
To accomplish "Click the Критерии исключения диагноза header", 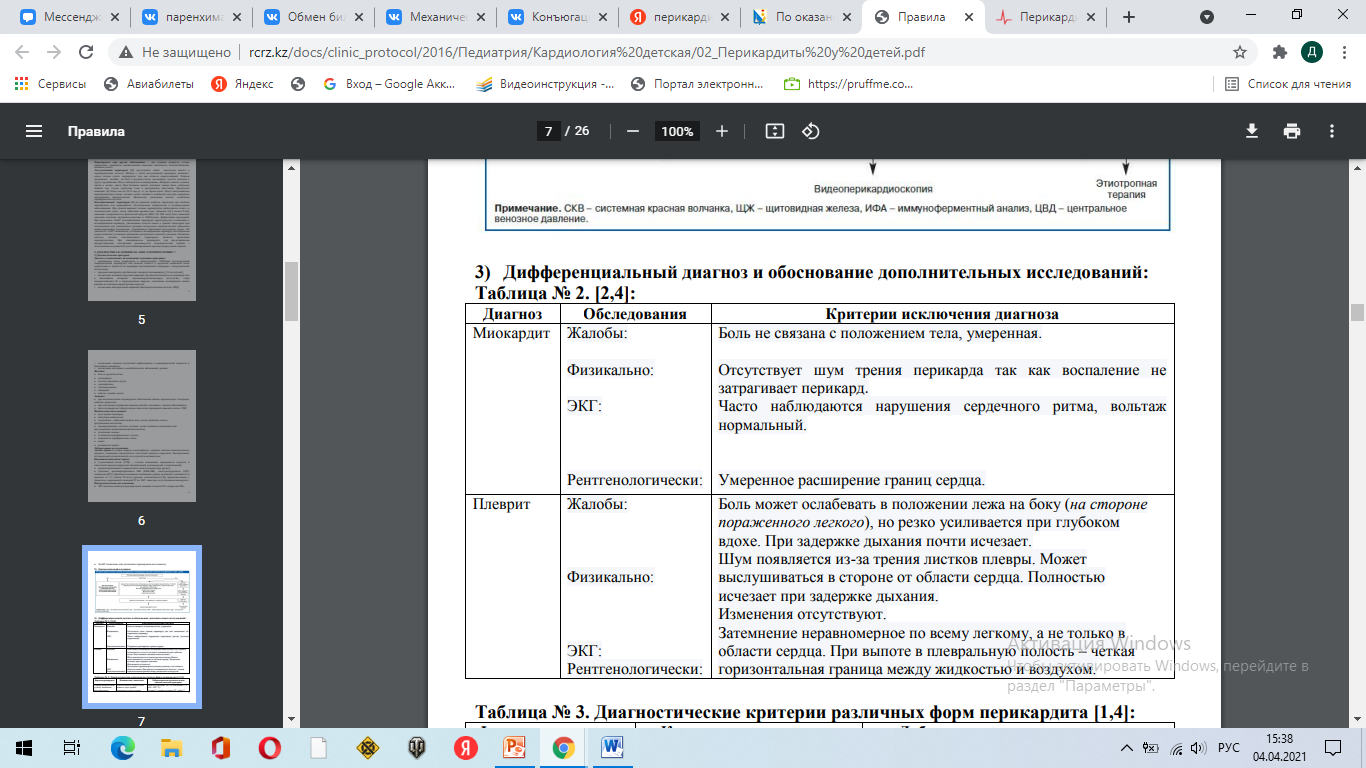I will pos(941,313).
